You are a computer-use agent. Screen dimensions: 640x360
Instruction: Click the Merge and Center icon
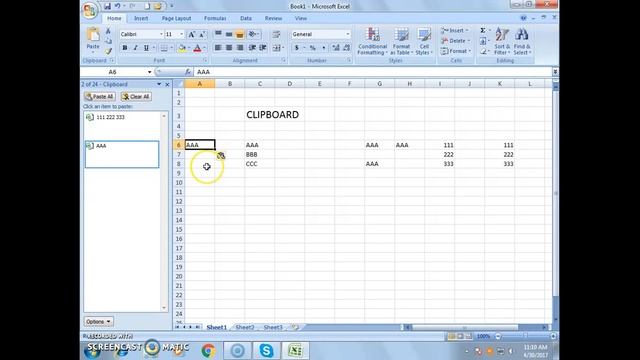(x=276, y=48)
